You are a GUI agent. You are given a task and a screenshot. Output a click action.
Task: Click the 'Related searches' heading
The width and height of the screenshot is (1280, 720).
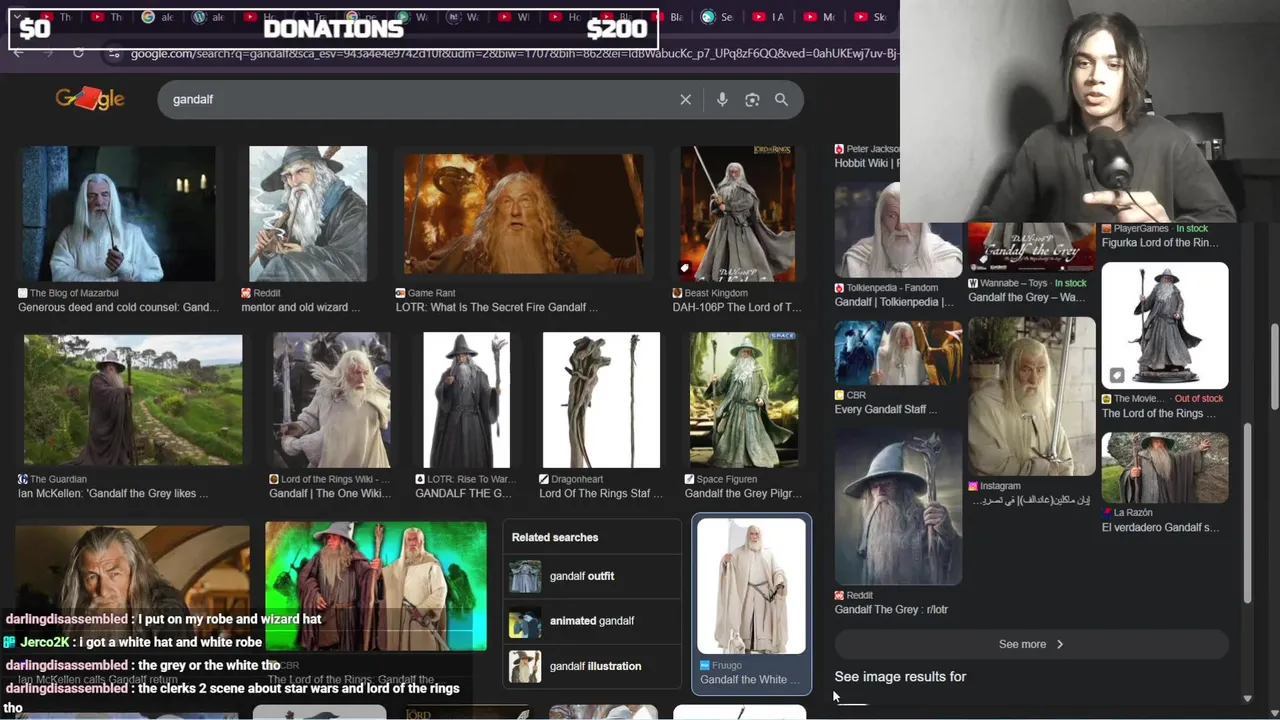555,538
